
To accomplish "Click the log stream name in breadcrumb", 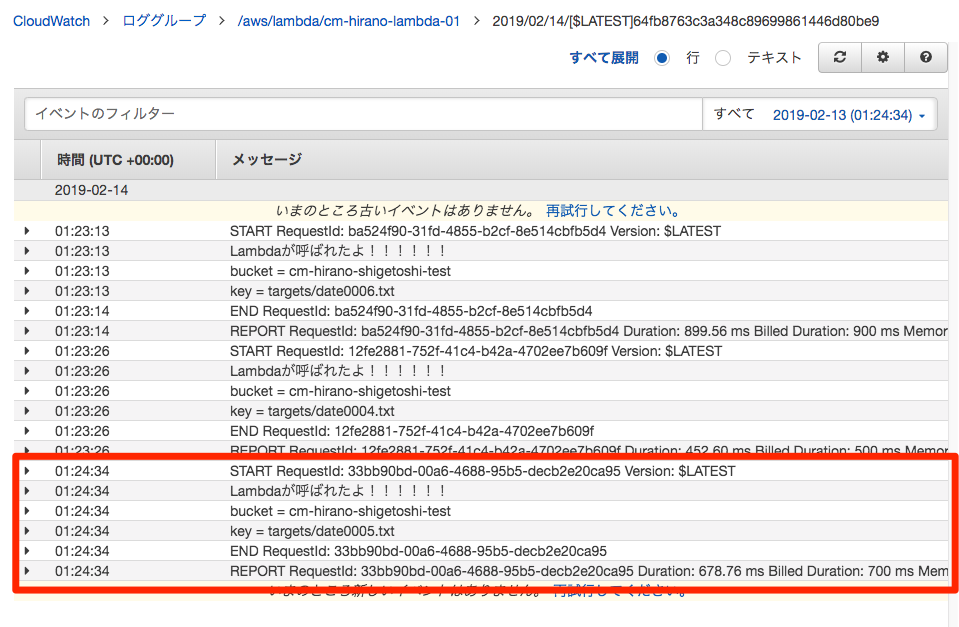I will tap(686, 21).
